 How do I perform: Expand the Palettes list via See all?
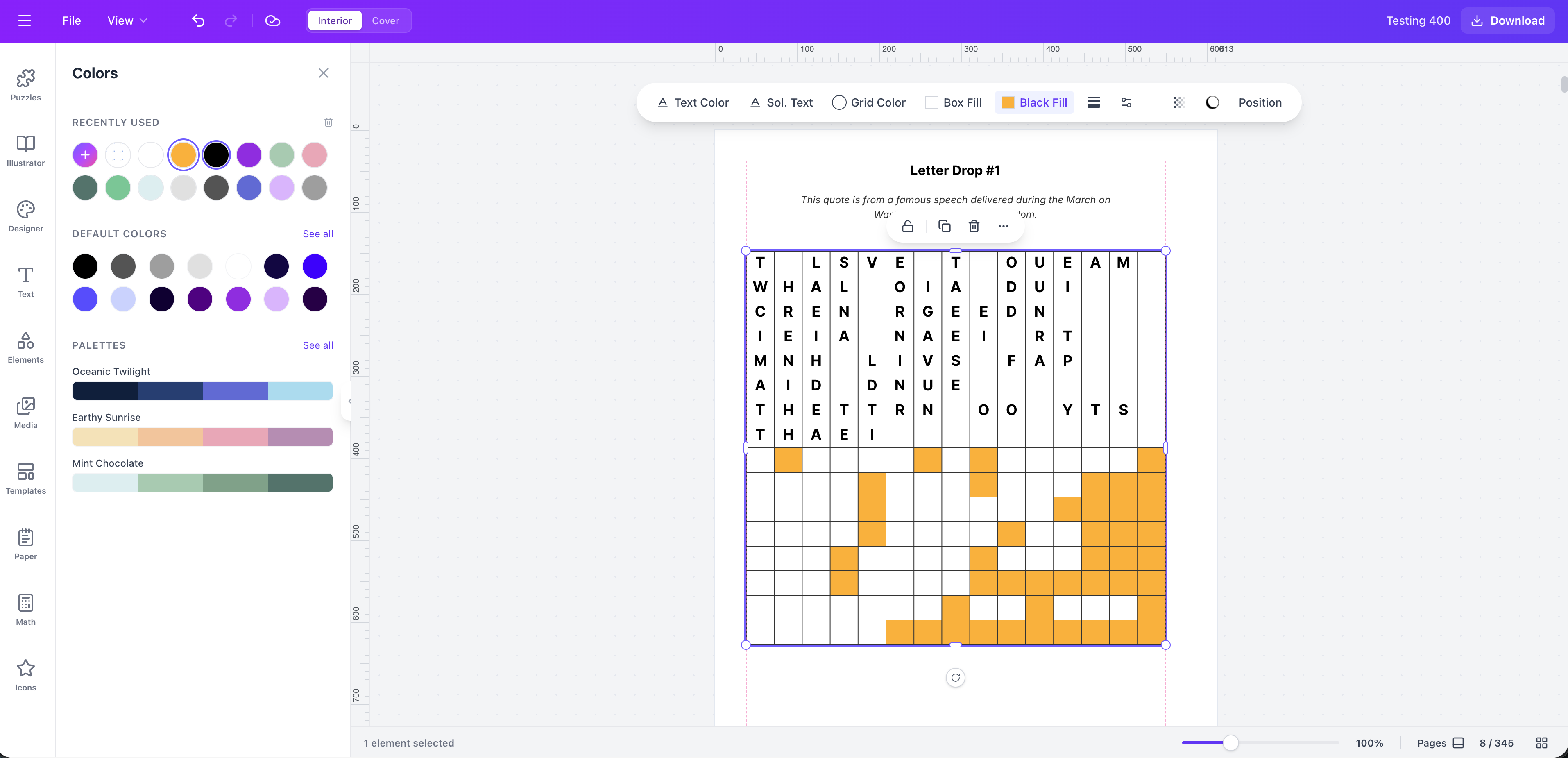pyautogui.click(x=317, y=345)
